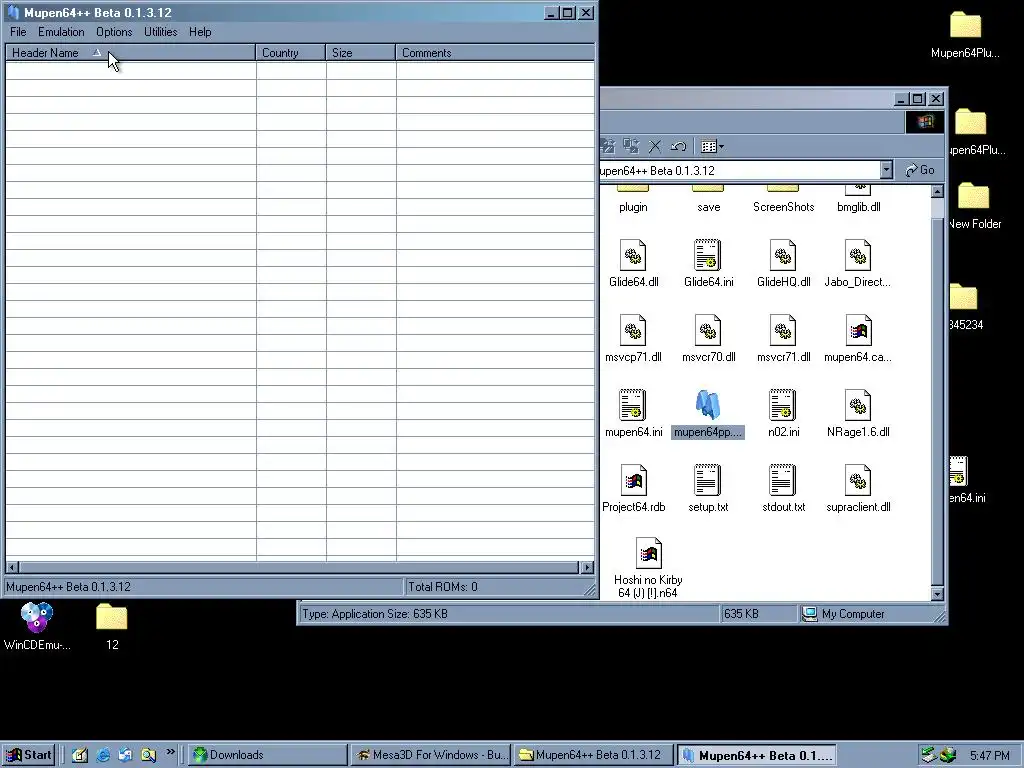Sort ROM list by Comments column
The width and height of the screenshot is (1024, 768).
495,53
